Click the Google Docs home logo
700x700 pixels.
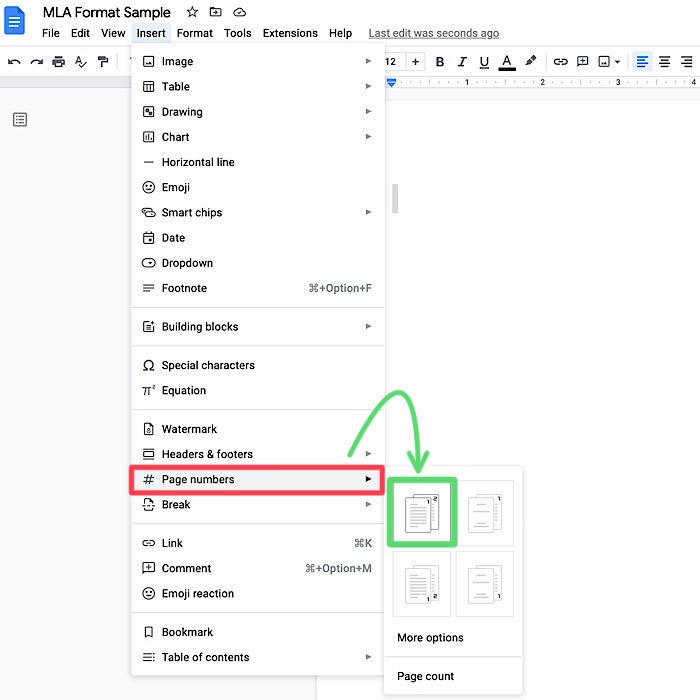16,20
